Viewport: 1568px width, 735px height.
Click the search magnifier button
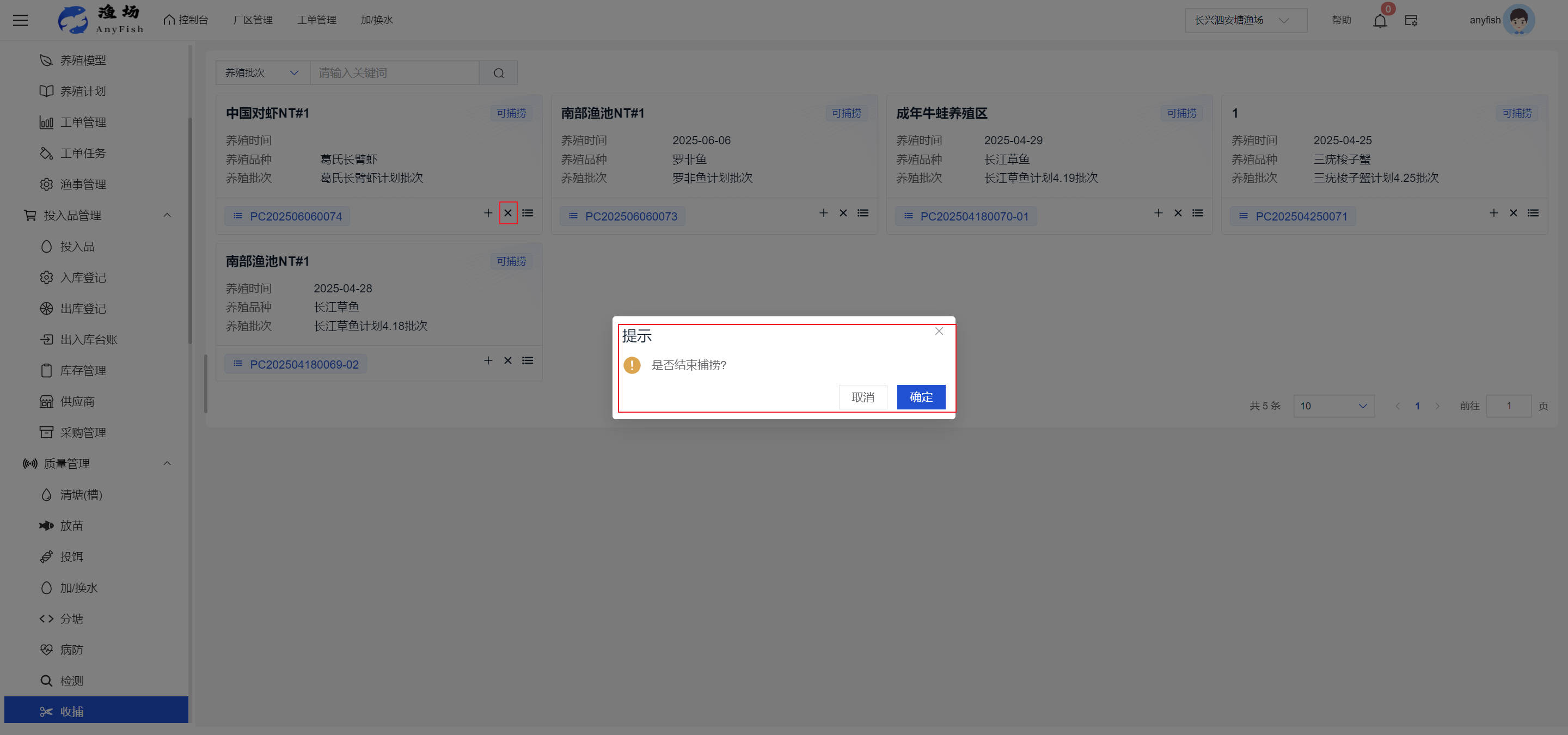point(499,73)
